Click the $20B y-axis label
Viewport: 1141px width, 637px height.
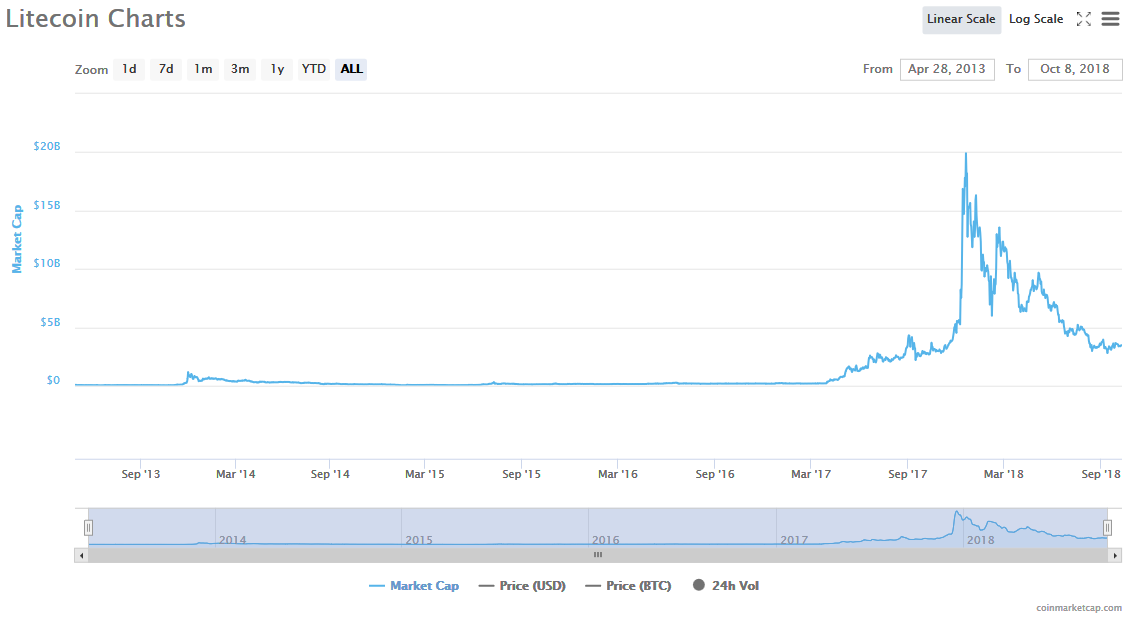coord(47,146)
